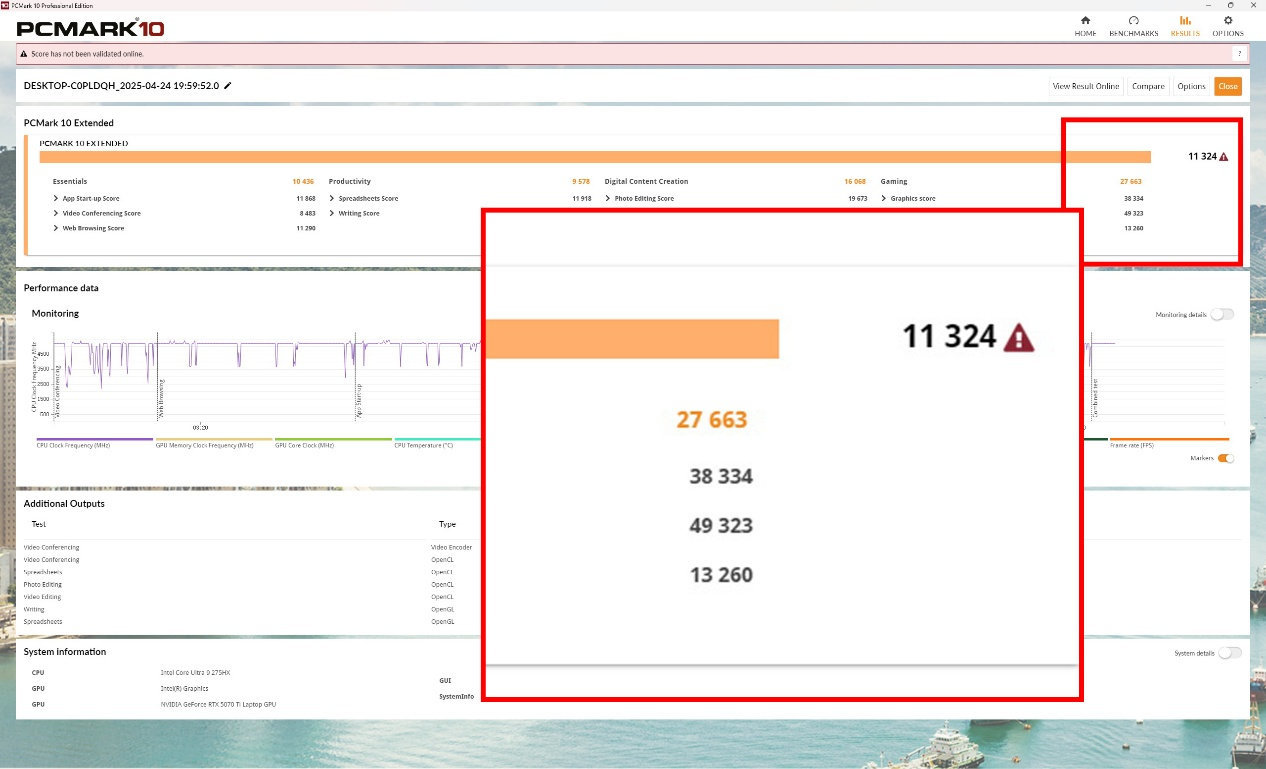Click View Result Online button
The width and height of the screenshot is (1266, 769).
[1086, 86]
